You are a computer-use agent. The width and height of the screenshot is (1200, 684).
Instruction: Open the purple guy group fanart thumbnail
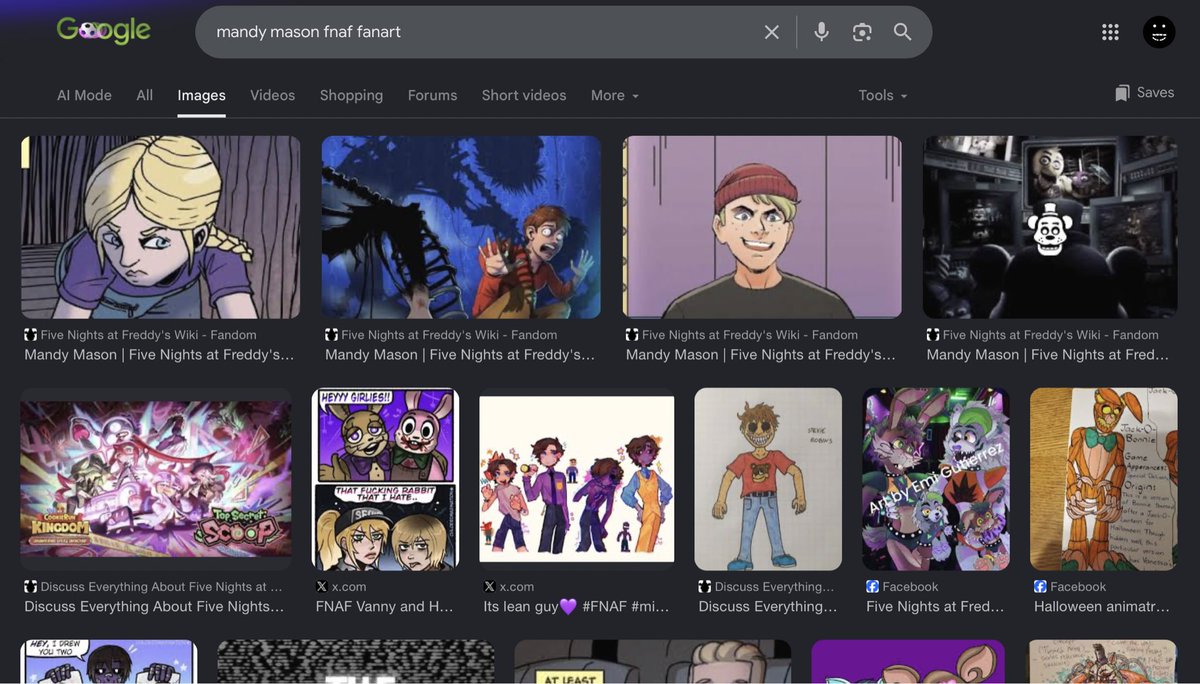click(x=577, y=479)
